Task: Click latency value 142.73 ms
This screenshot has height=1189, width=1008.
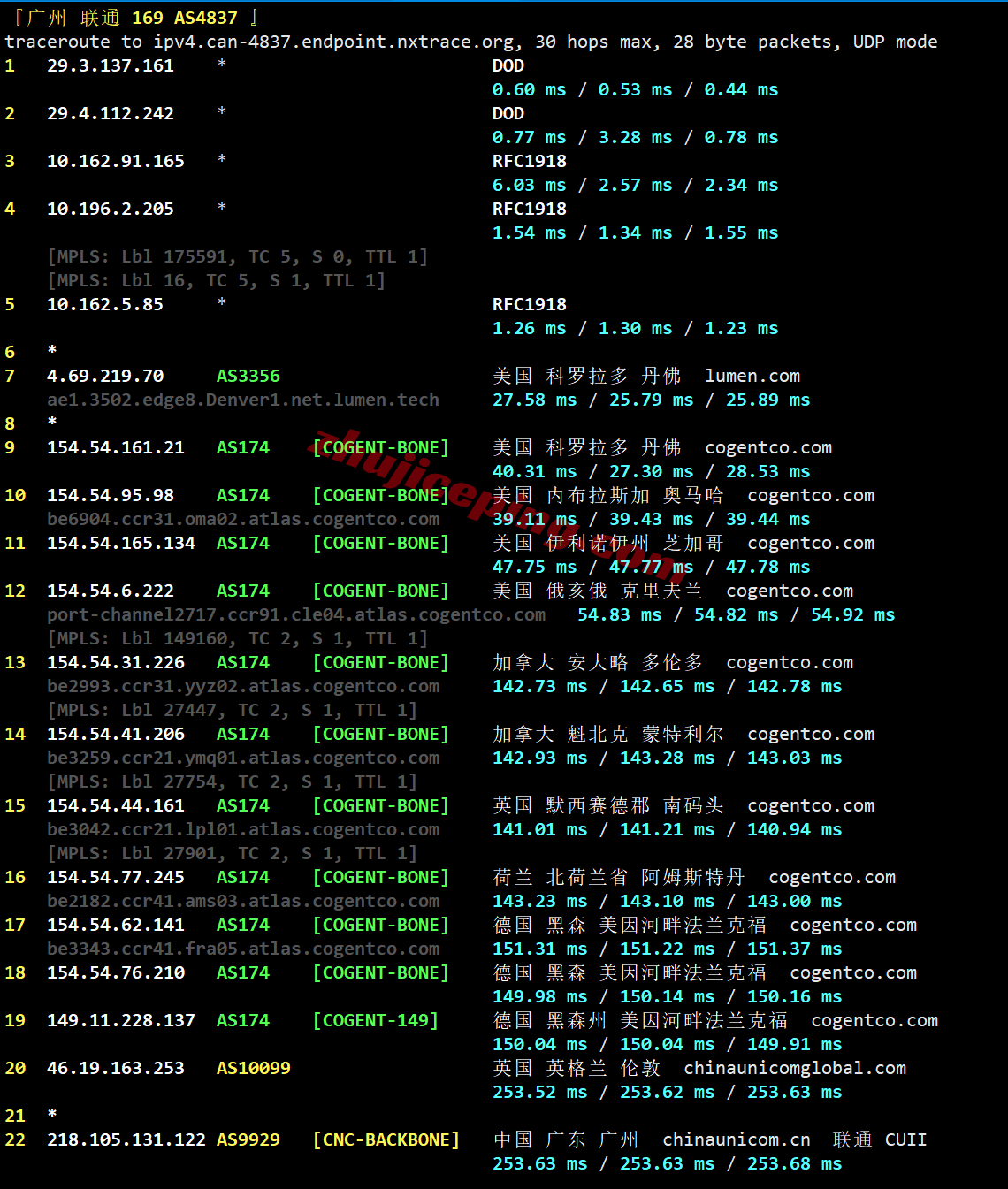Action: click(x=540, y=686)
